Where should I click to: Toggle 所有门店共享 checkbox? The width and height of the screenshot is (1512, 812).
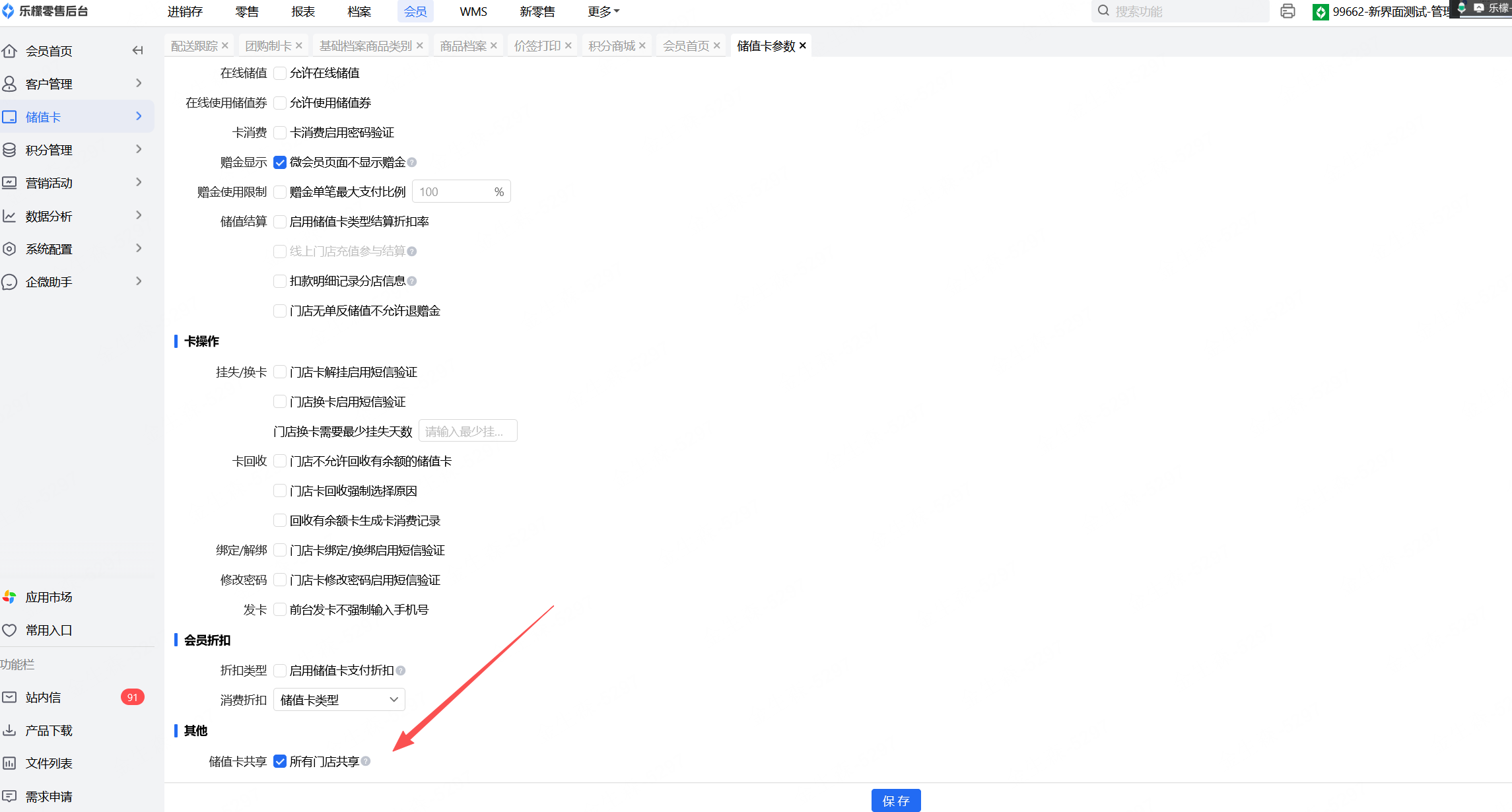click(280, 761)
